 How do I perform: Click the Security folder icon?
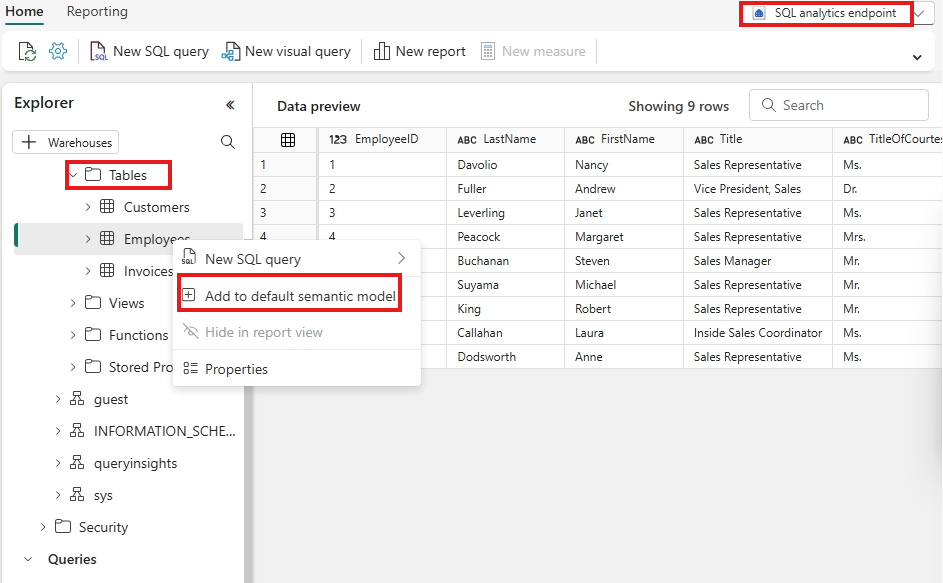coord(63,526)
